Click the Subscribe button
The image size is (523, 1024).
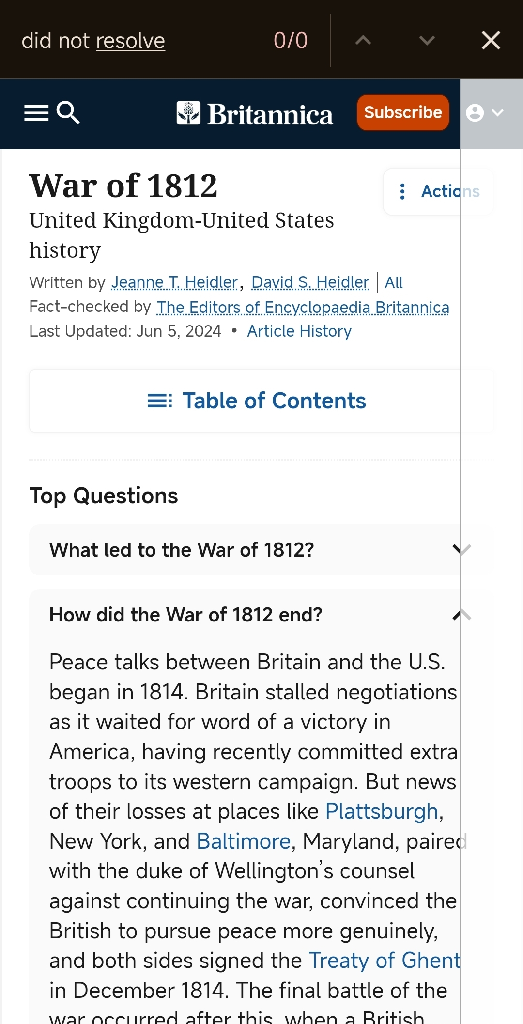(x=403, y=112)
